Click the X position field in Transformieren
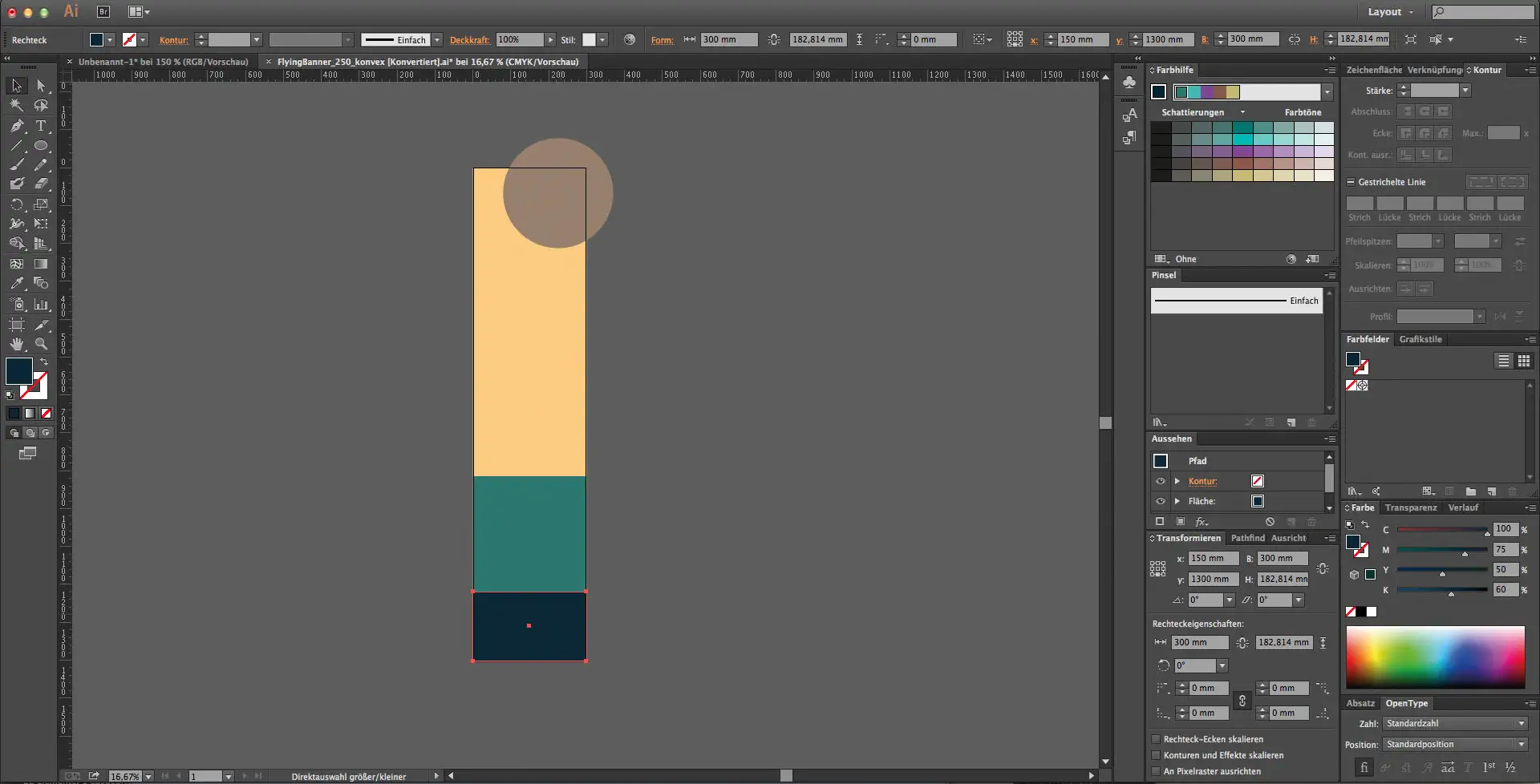Screen dimensions: 1540x784 (1212, 558)
